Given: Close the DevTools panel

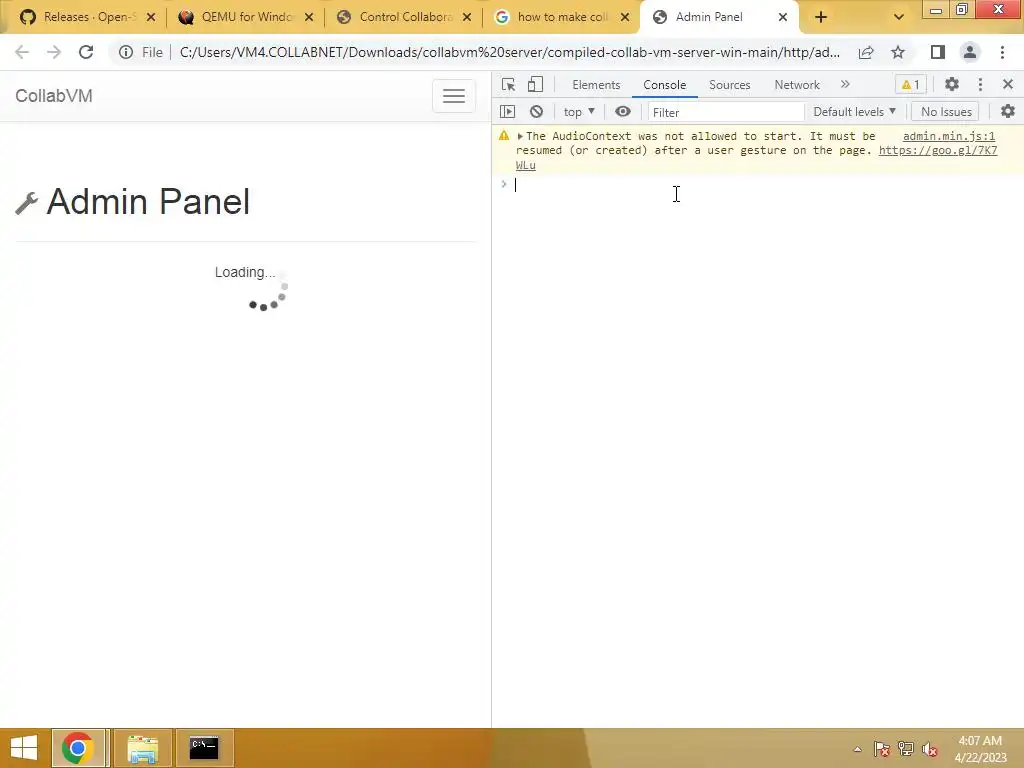Looking at the screenshot, I should pos(1008,84).
